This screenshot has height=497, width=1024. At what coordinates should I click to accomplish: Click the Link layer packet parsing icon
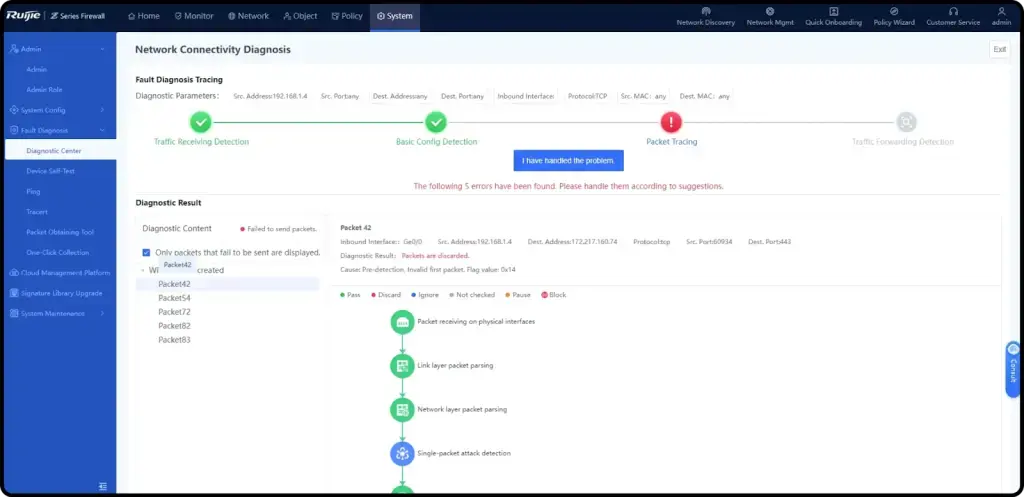pyautogui.click(x=402, y=366)
